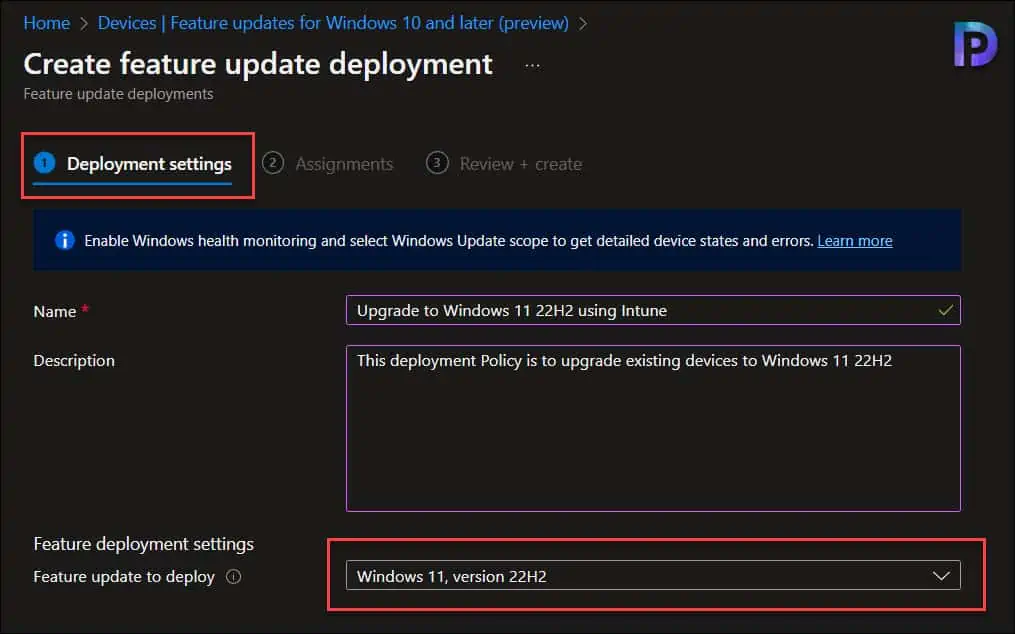Select the Deployment settings tab

133,164
